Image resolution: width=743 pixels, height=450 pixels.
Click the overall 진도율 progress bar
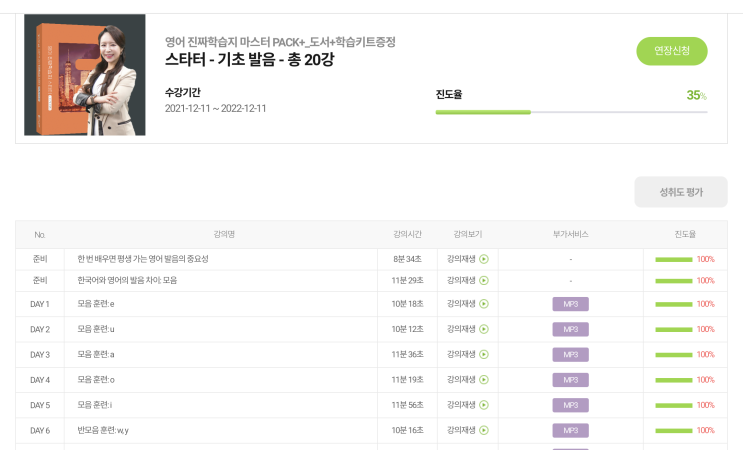(x=571, y=112)
